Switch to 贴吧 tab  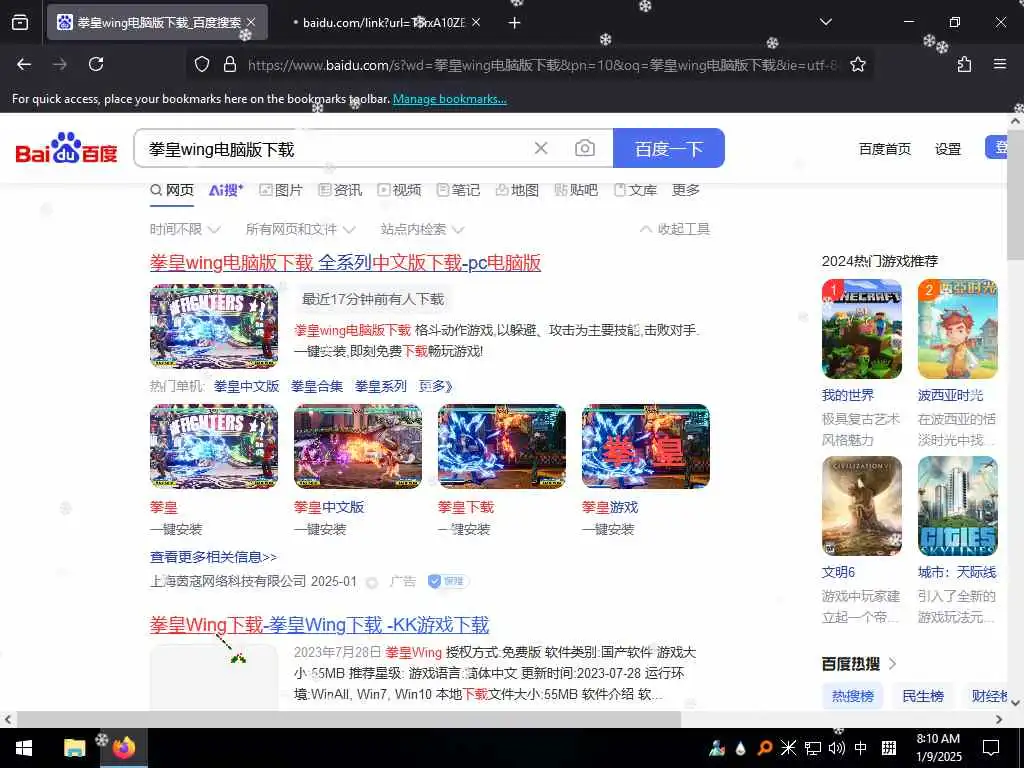(x=576, y=190)
